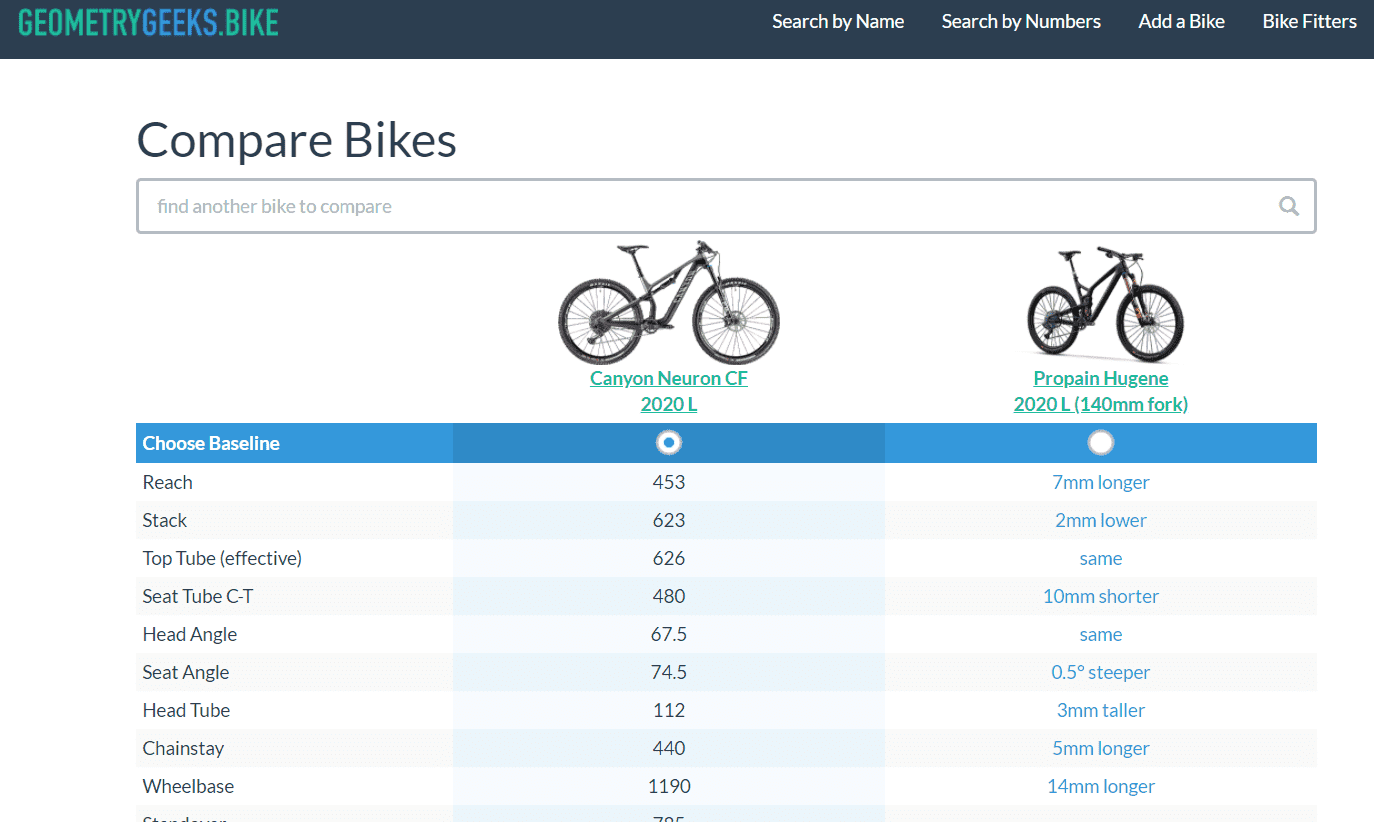Click the '0.5° steeper' Seat Angle value
This screenshot has width=1374, height=822.
pyautogui.click(x=1101, y=672)
